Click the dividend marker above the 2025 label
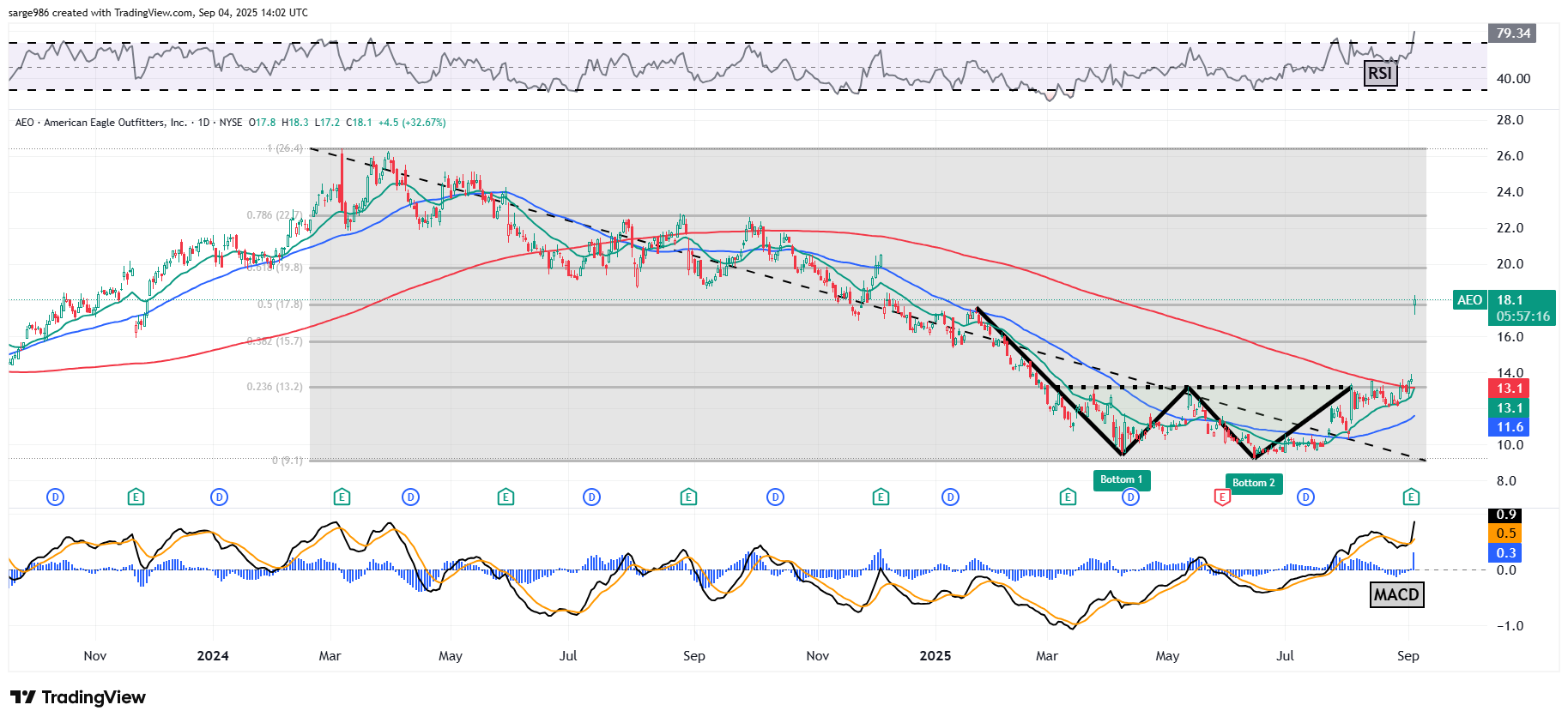Screen dimensions: 1568x723 point(950,497)
